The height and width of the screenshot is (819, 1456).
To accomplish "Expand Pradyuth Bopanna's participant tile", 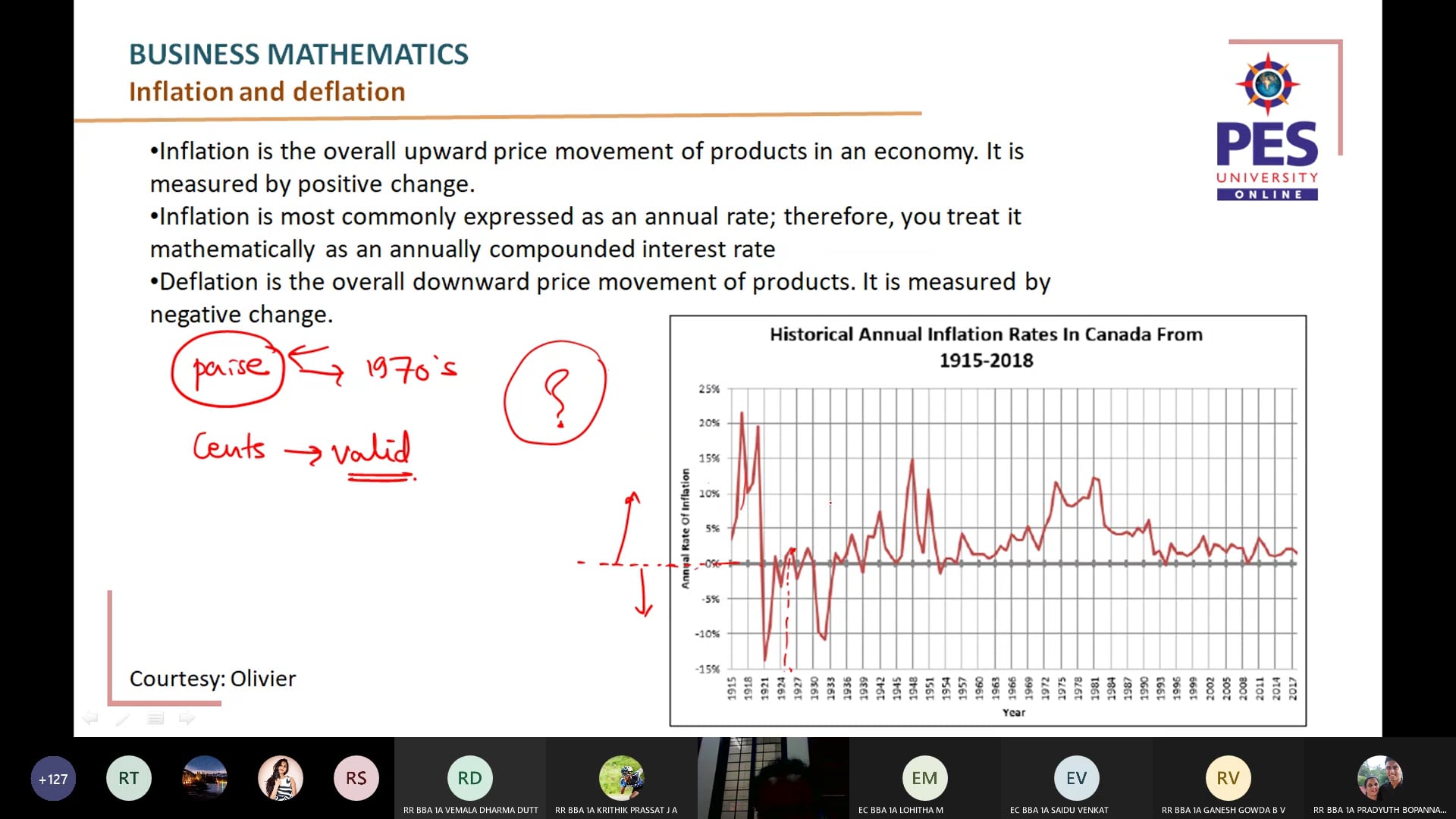I will (x=1379, y=777).
